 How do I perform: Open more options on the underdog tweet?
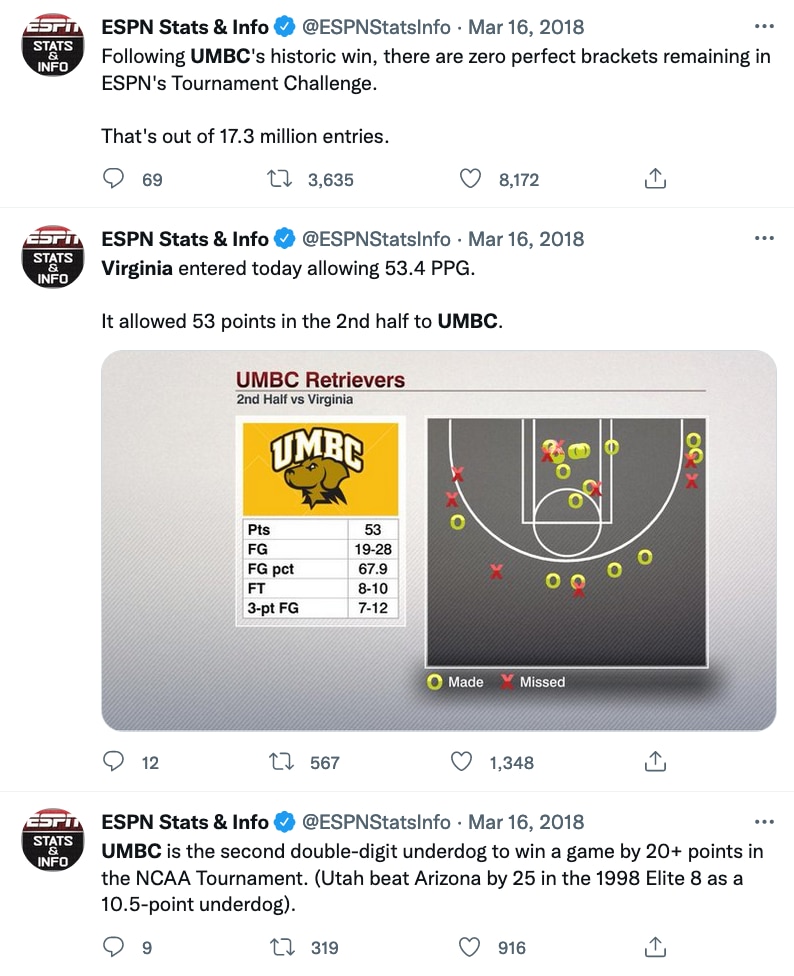coord(764,822)
